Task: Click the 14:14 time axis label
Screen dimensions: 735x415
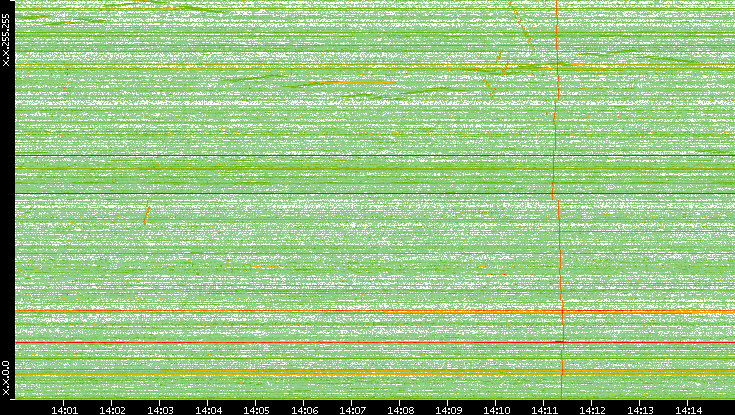Action: (x=688, y=410)
